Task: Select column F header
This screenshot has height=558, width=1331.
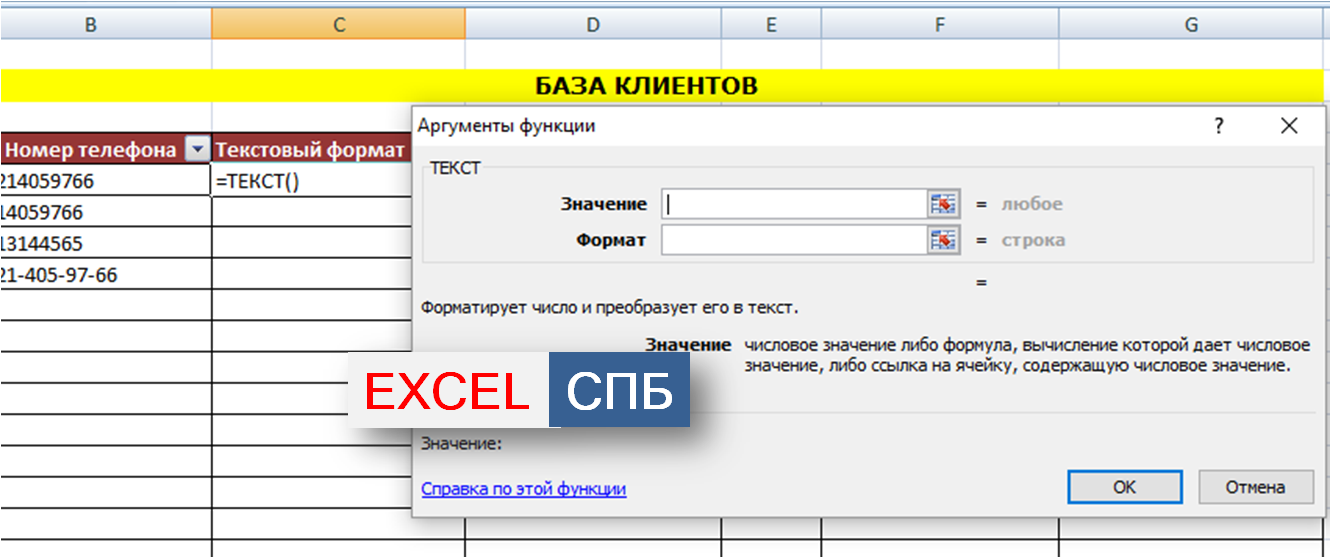Action: pyautogui.click(x=939, y=25)
